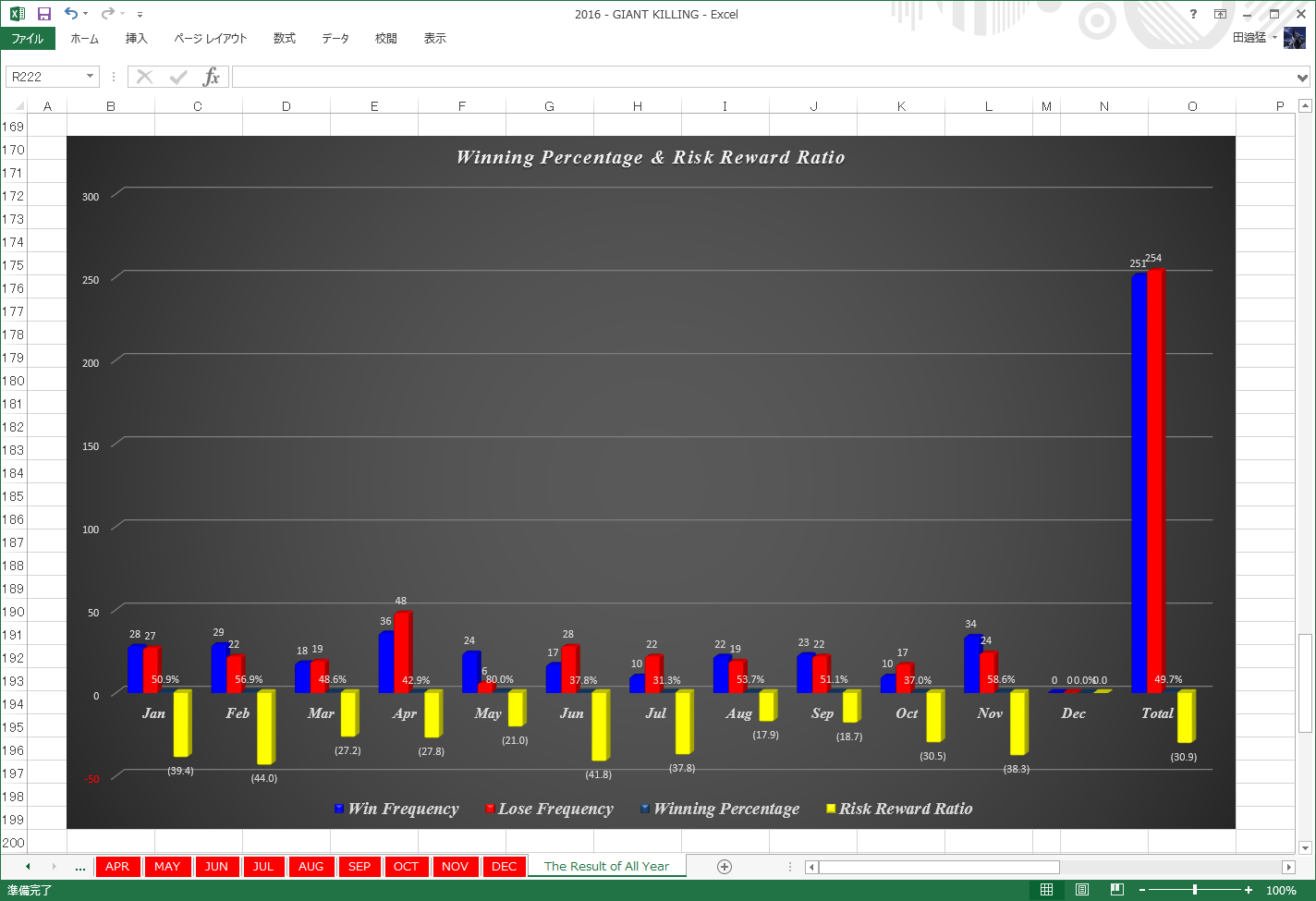The width and height of the screenshot is (1316, 901).
Task: Switch to Page Break Preview icon
Action: pyautogui.click(x=1116, y=890)
